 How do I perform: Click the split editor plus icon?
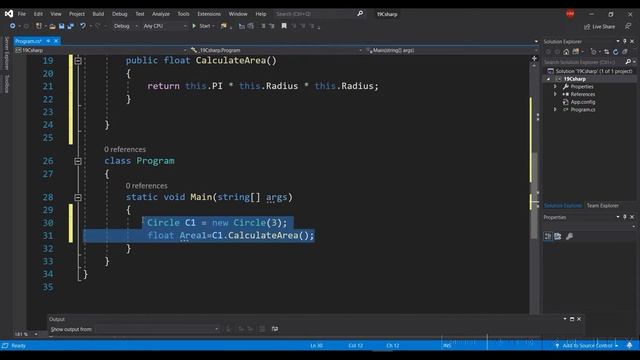point(534,58)
